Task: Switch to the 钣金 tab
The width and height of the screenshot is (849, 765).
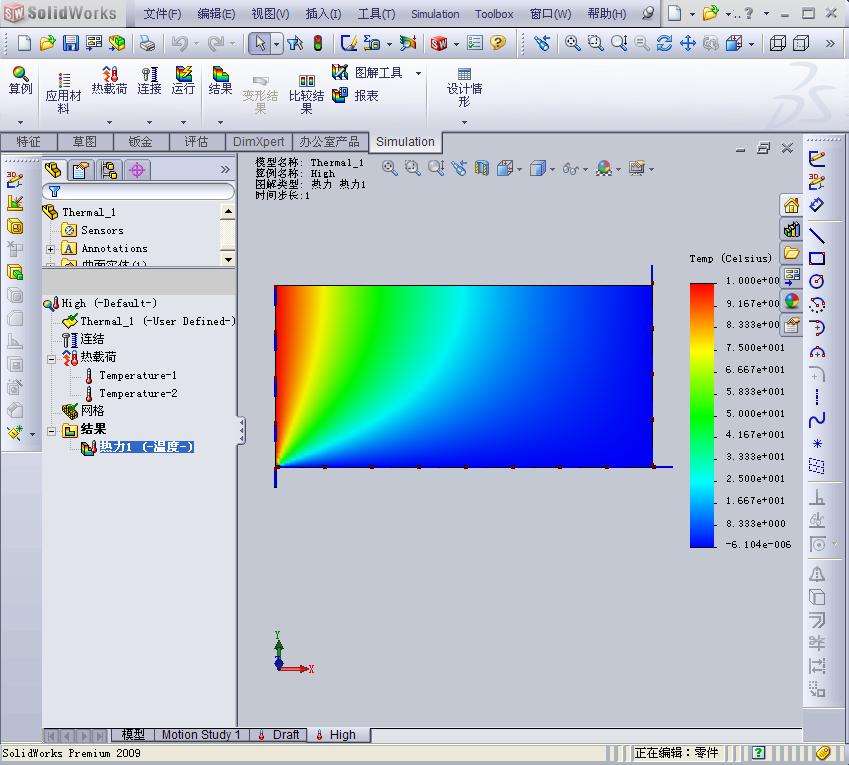Action: click(x=140, y=142)
